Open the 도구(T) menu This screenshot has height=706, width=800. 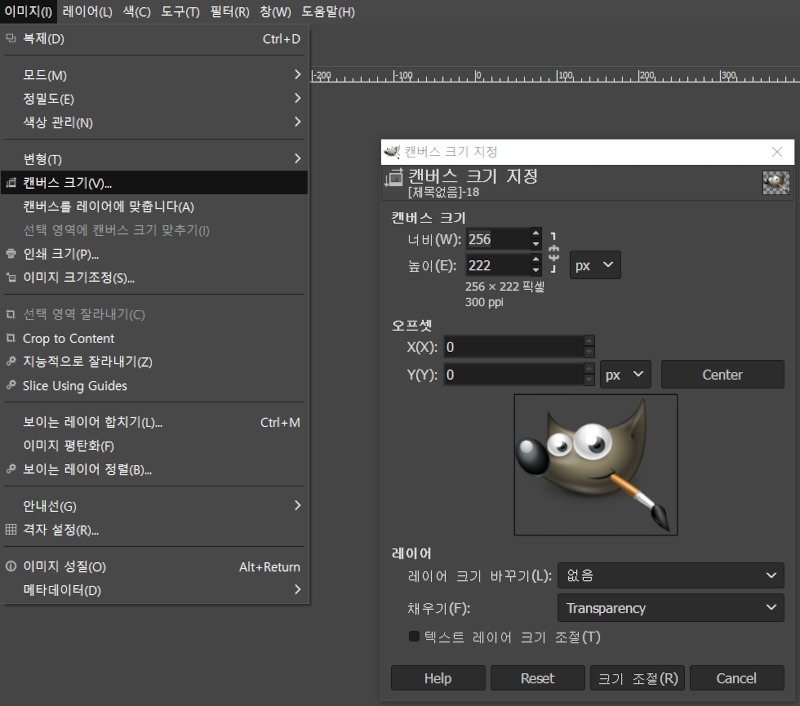(180, 11)
